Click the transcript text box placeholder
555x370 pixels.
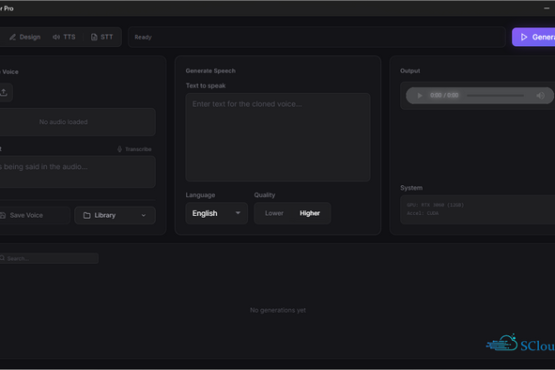78,172
